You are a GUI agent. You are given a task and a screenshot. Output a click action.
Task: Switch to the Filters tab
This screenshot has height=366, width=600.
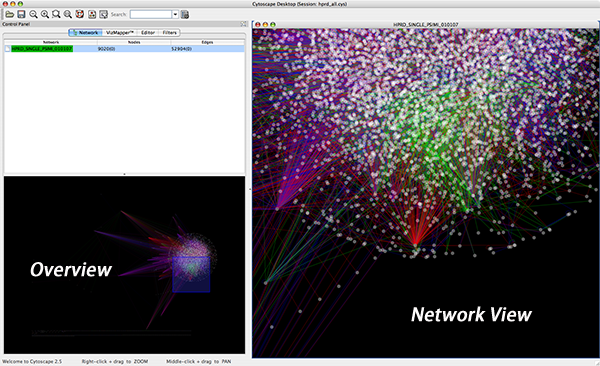(x=169, y=33)
